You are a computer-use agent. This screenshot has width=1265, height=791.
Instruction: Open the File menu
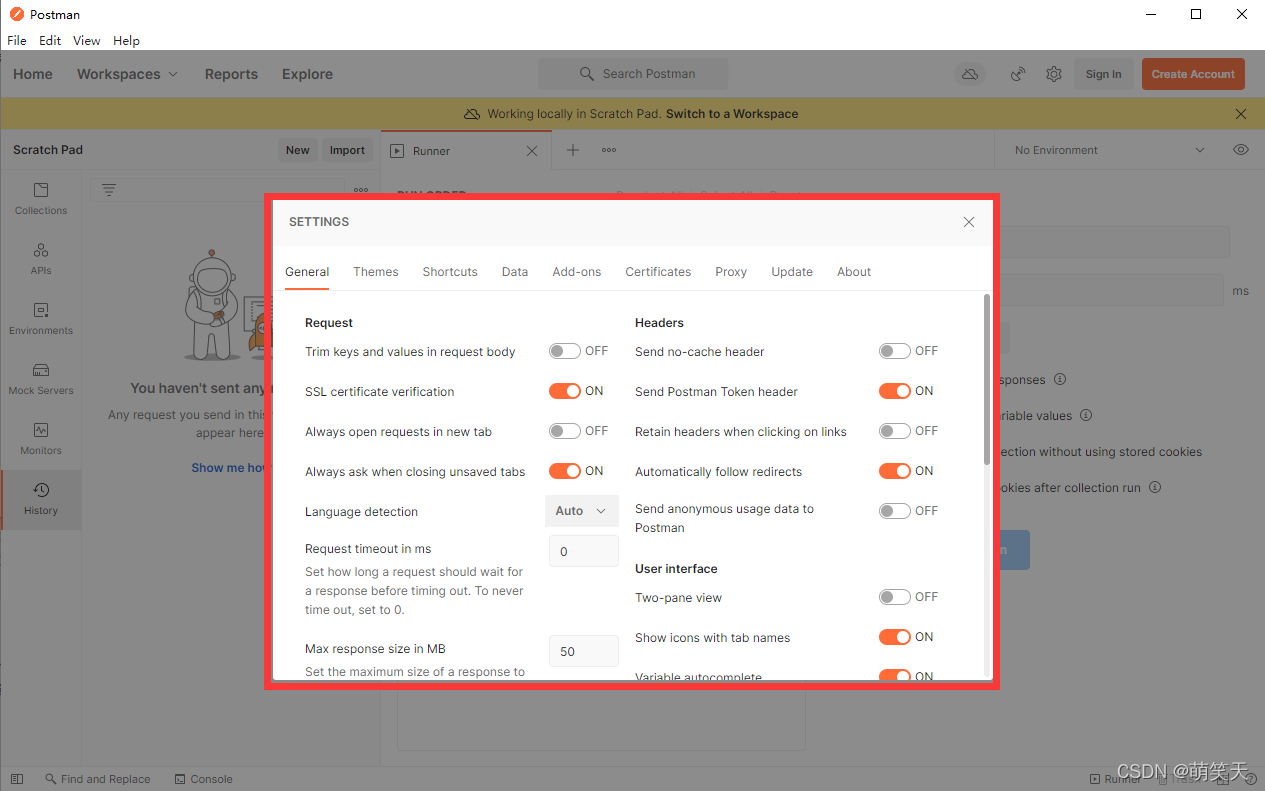17,41
